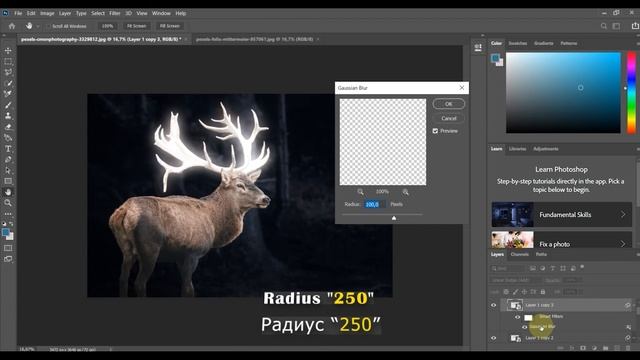Go to the Home screen icon
Viewport: 640px width, 360px height.
coord(12,26)
